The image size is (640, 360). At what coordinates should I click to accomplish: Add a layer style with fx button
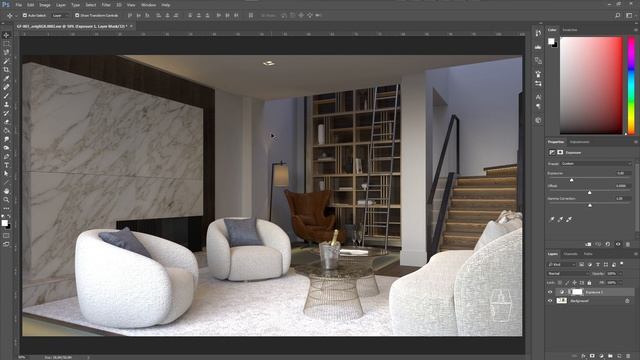click(x=583, y=356)
